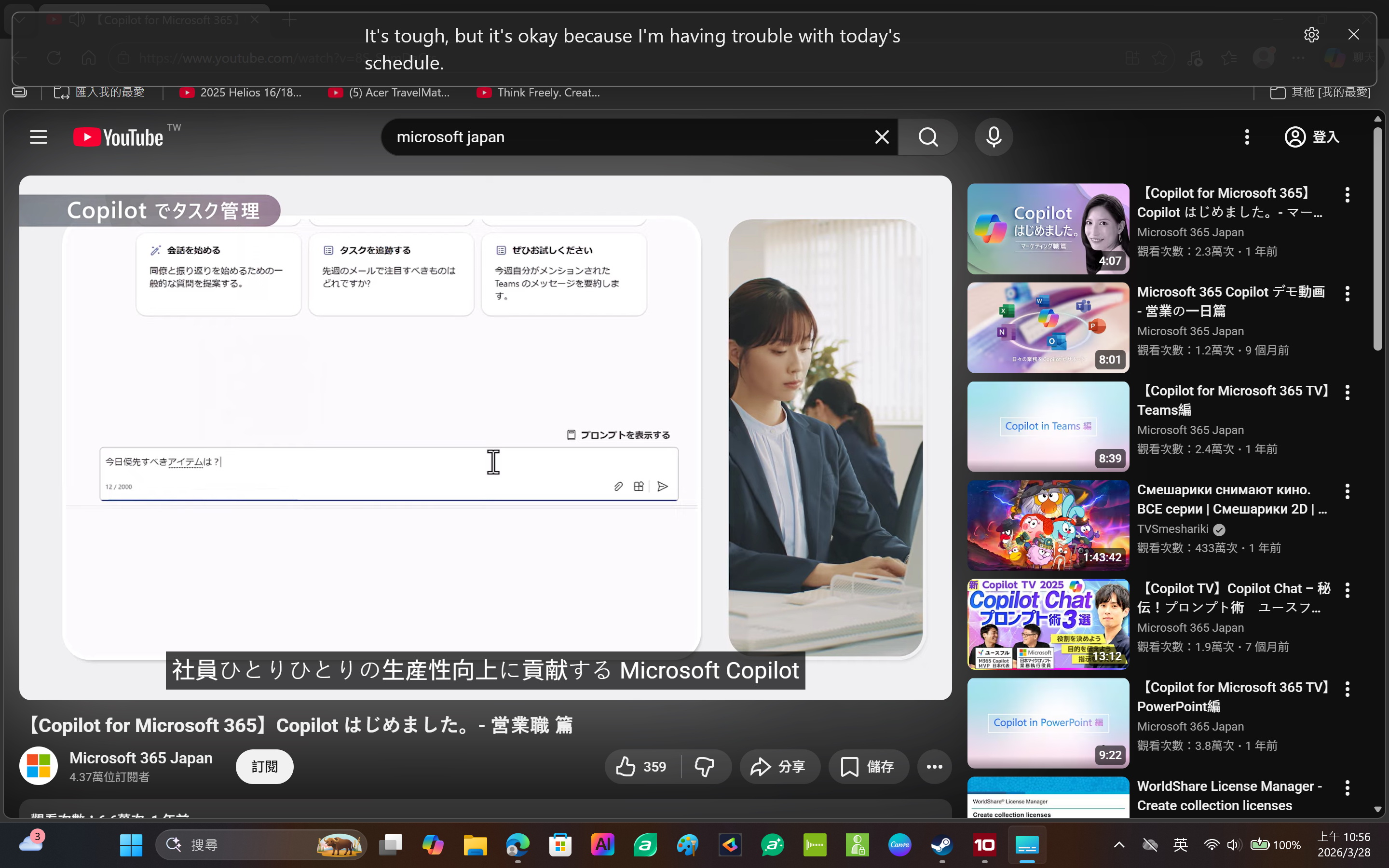Image resolution: width=1389 pixels, height=868 pixels.
Task: Clear the search box text with X
Action: click(x=882, y=137)
